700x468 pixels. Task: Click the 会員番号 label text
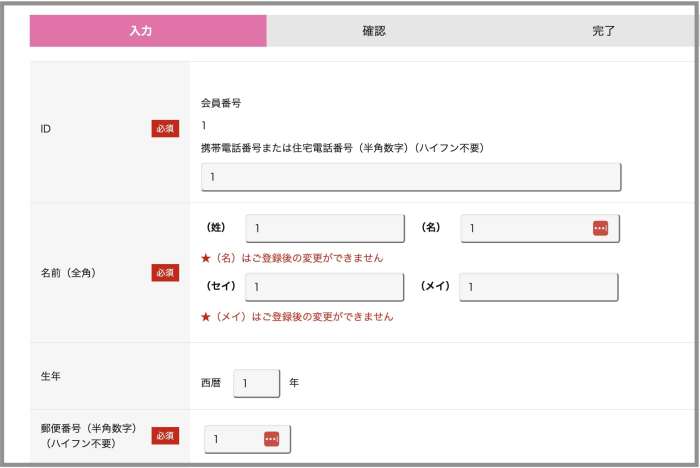click(x=221, y=103)
